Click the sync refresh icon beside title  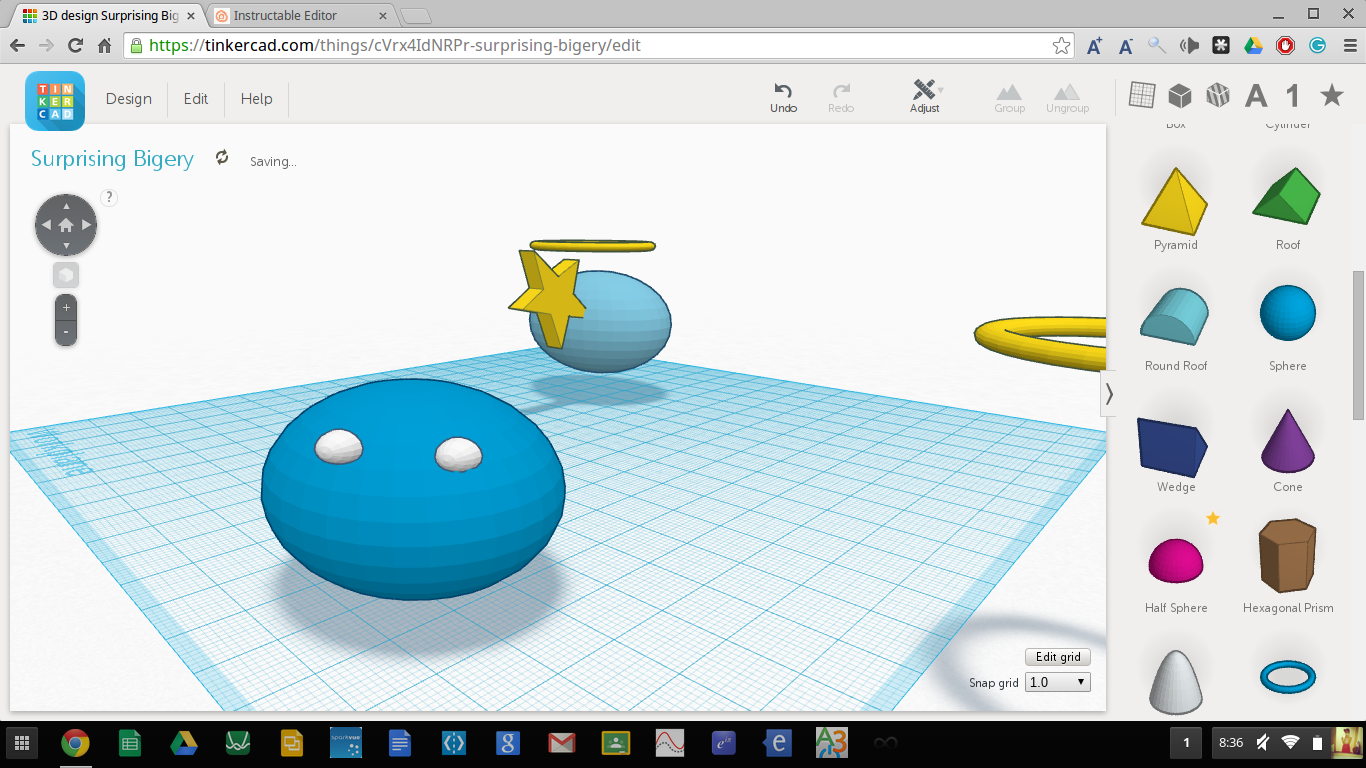222,158
